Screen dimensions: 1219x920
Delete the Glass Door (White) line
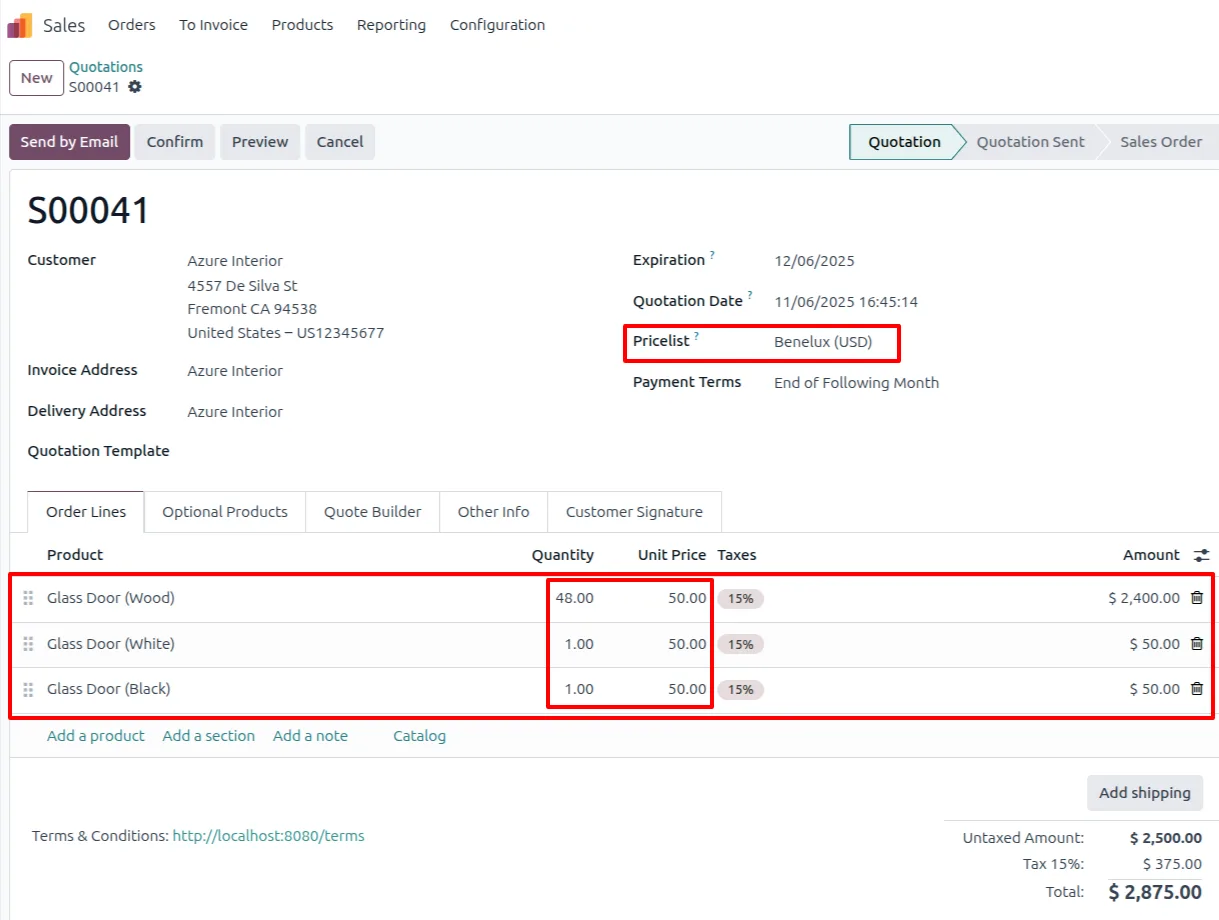point(1197,644)
